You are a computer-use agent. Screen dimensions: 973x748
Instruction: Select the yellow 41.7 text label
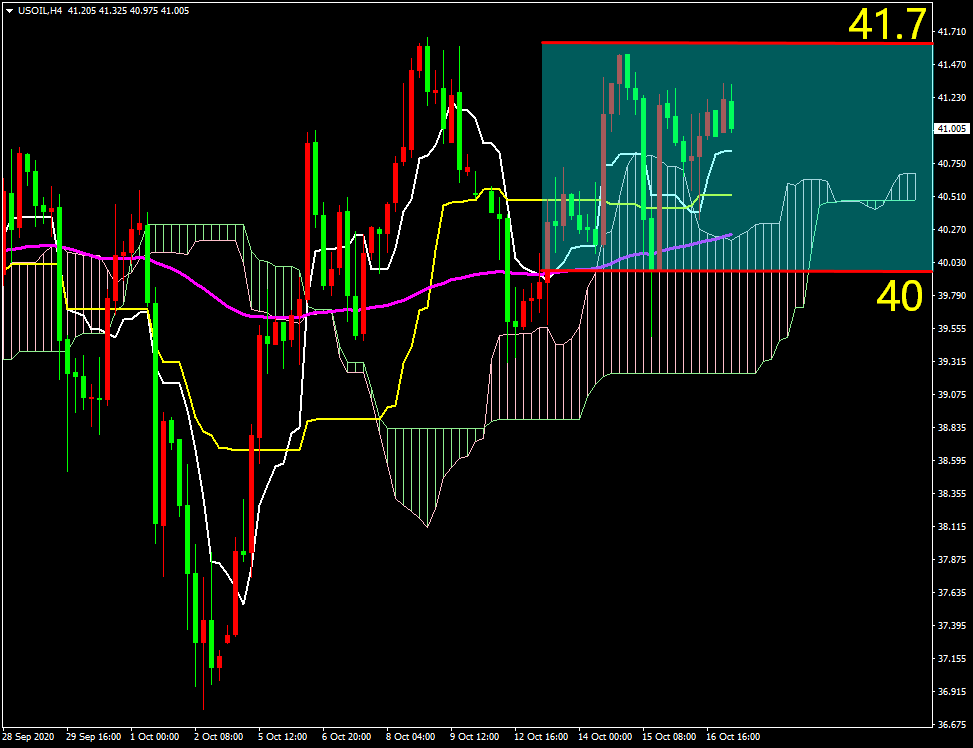click(887, 24)
